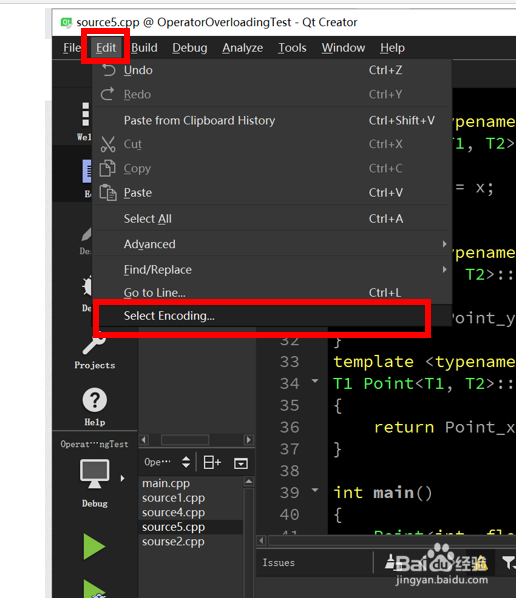Click the Issues pane label
Screen dimensions: 516x598
[x=278, y=563]
